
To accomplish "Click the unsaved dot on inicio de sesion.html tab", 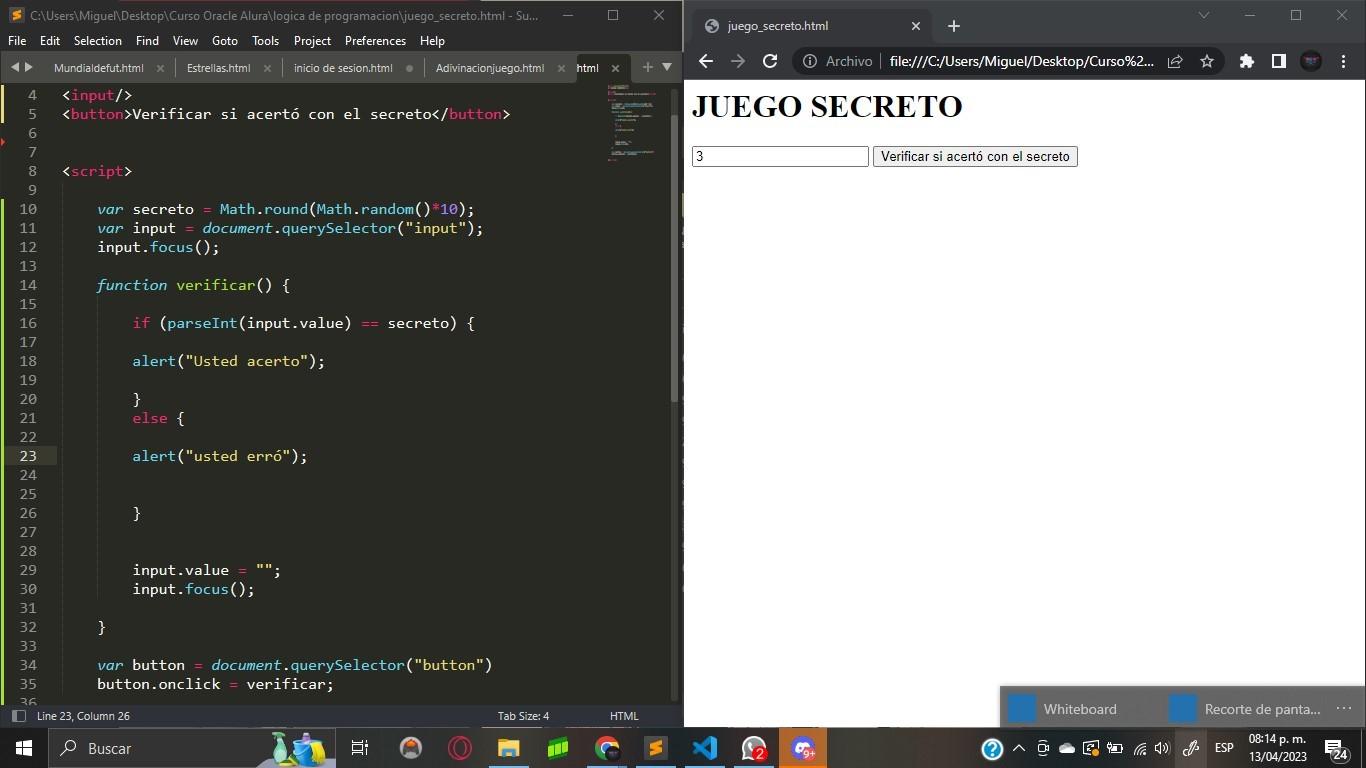I will click(x=409, y=68).
